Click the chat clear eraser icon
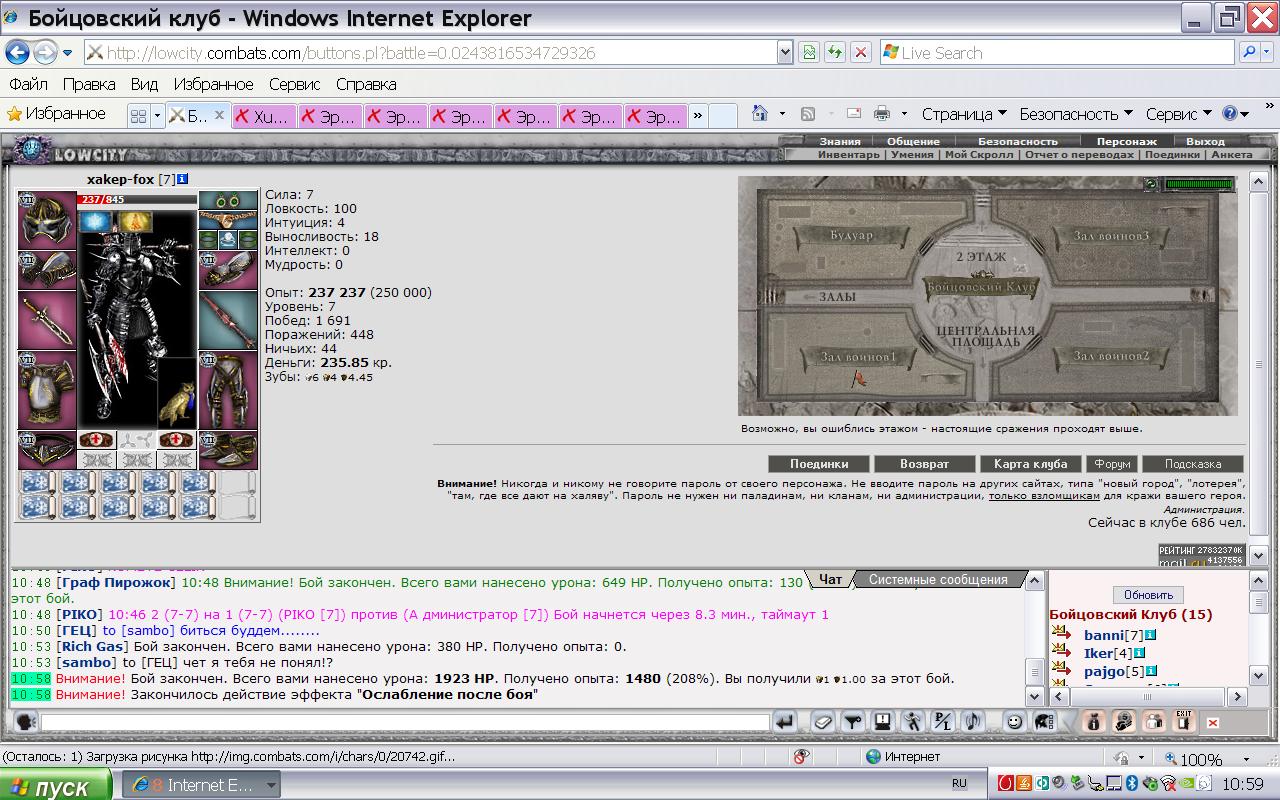This screenshot has width=1280, height=800. coord(822,721)
